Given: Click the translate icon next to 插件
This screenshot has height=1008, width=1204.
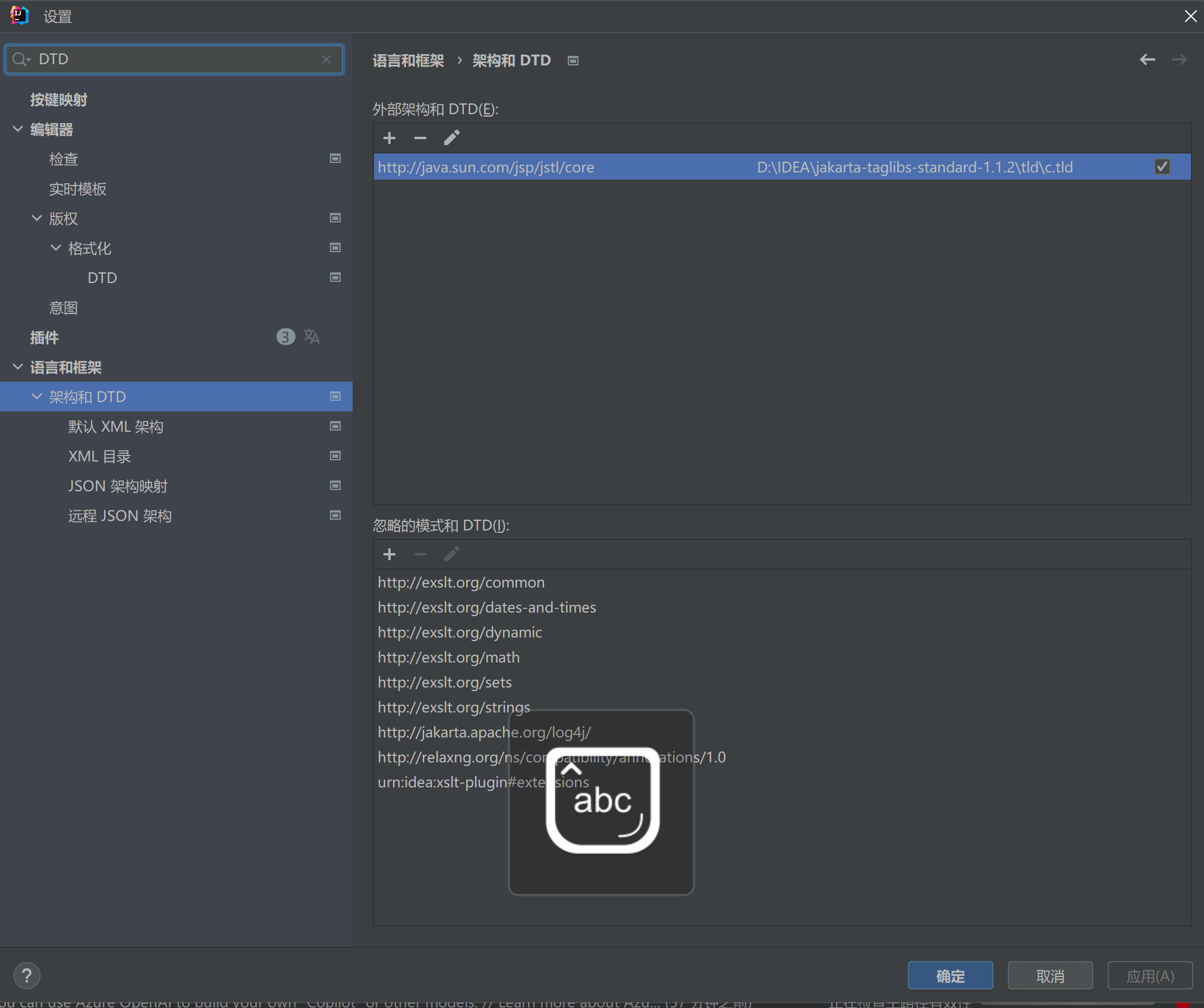Looking at the screenshot, I should [x=312, y=337].
